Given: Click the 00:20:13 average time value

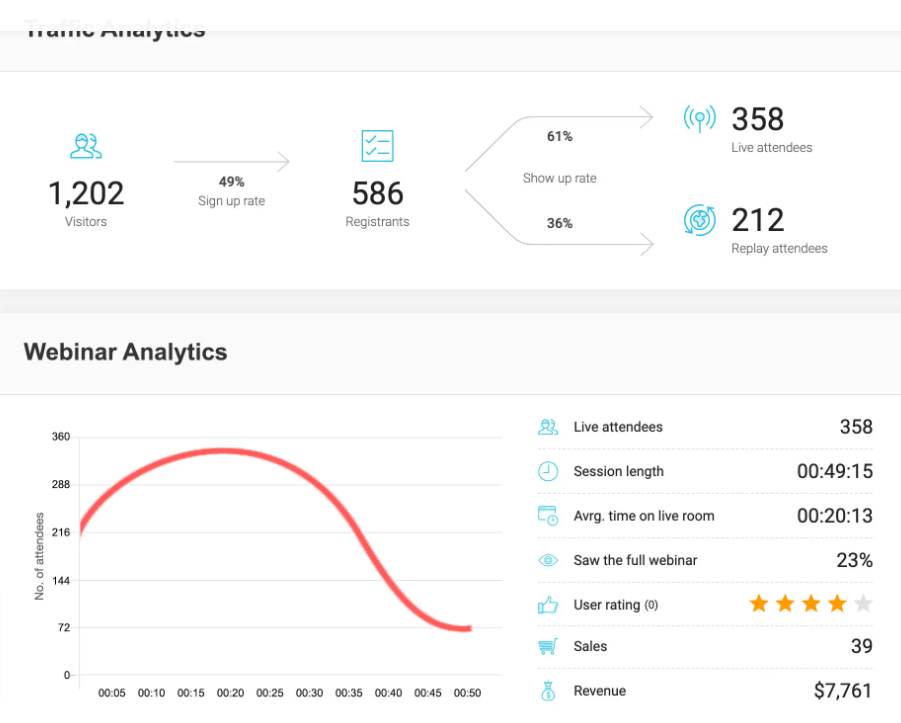Looking at the screenshot, I should click(x=834, y=516).
